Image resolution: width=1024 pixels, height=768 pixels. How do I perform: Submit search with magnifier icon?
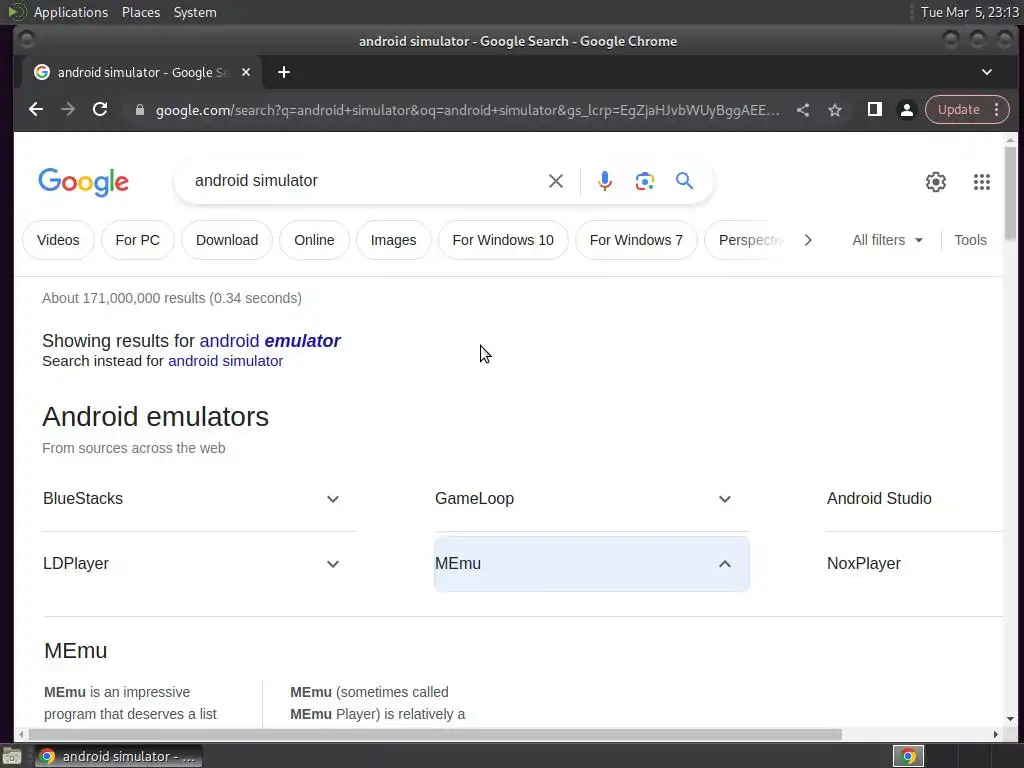coord(684,181)
